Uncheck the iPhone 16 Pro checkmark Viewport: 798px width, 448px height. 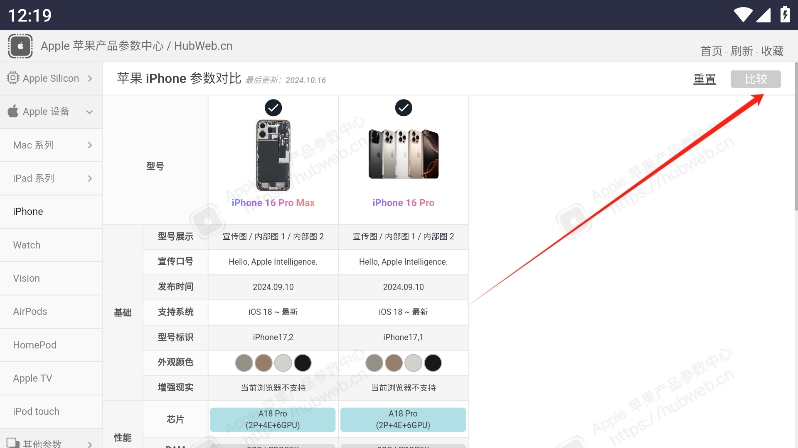tap(404, 108)
